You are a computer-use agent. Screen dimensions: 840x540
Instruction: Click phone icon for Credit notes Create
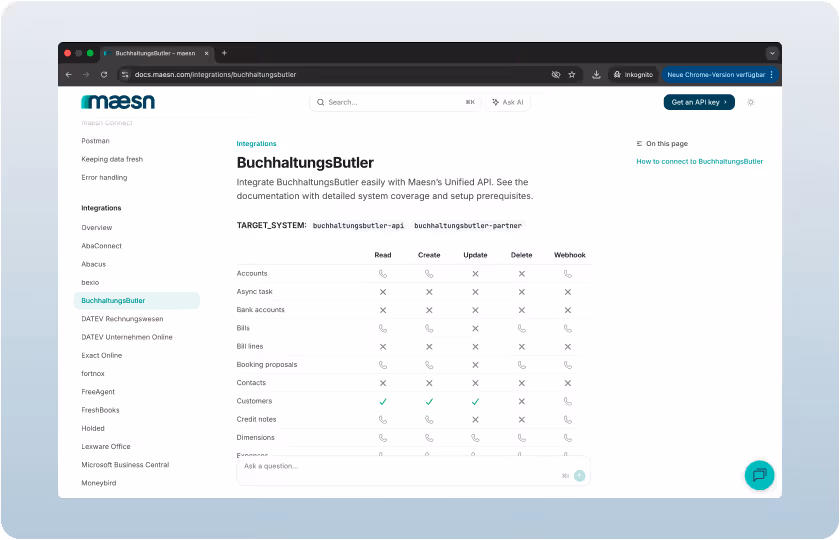tap(429, 419)
